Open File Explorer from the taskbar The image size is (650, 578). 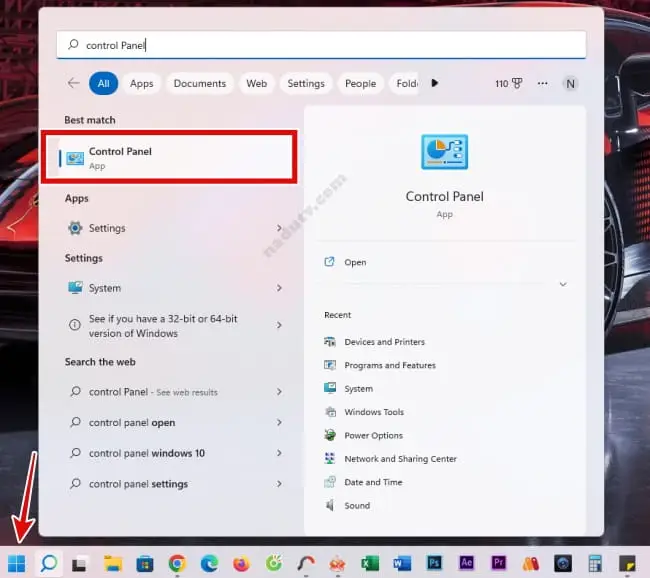tap(112, 563)
